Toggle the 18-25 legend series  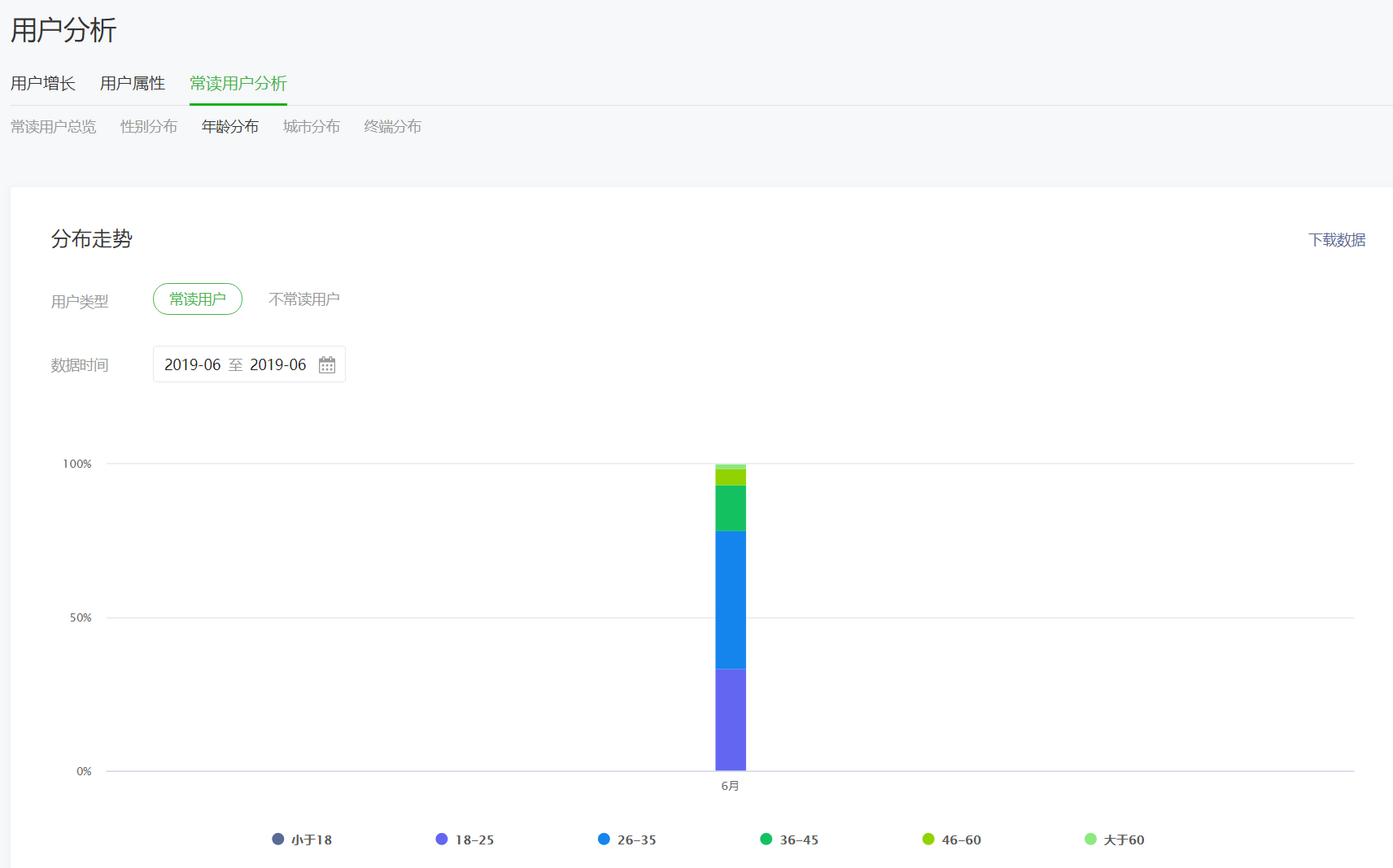coord(465,839)
